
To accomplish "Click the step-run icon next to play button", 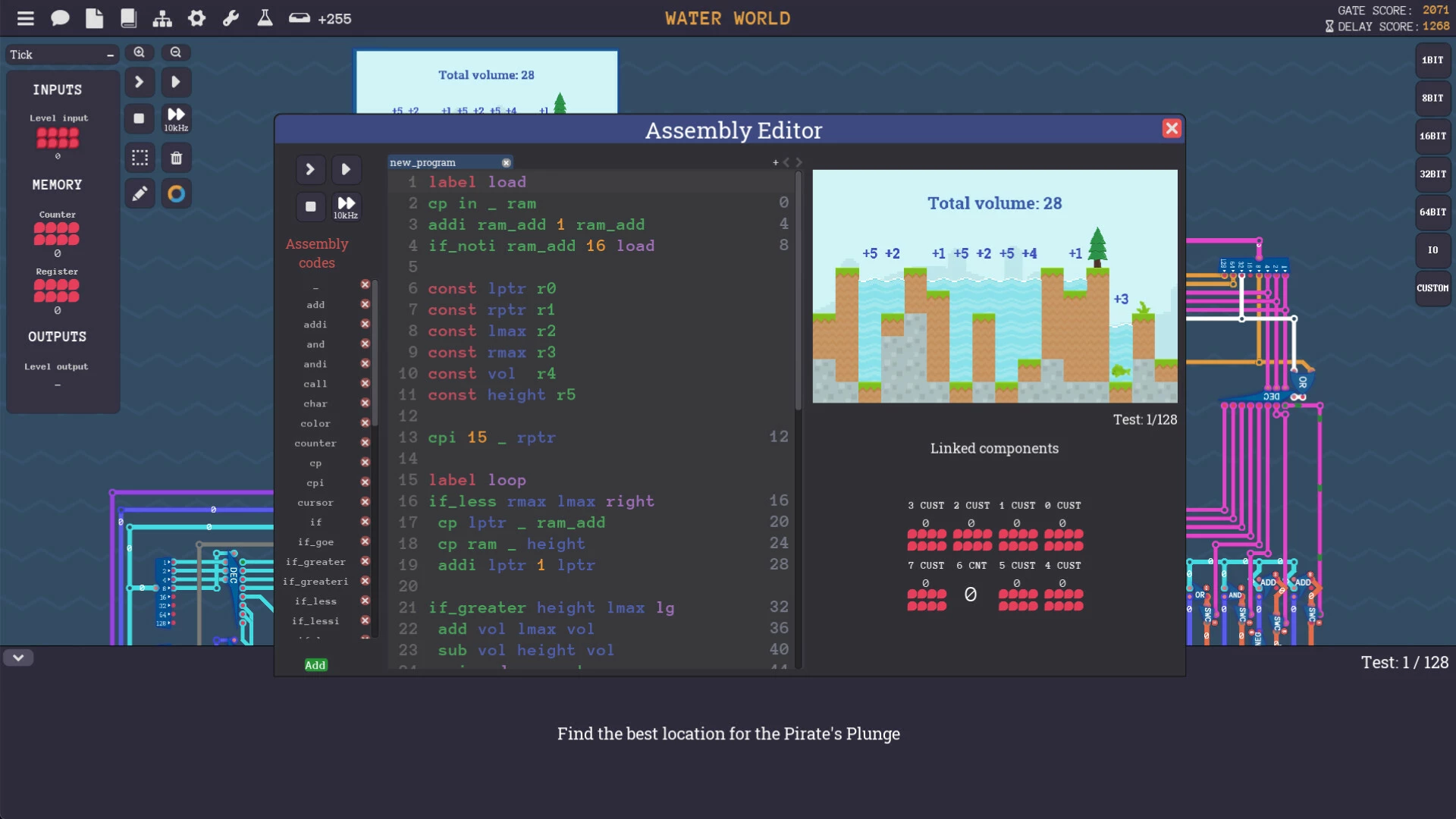I will pos(310,168).
